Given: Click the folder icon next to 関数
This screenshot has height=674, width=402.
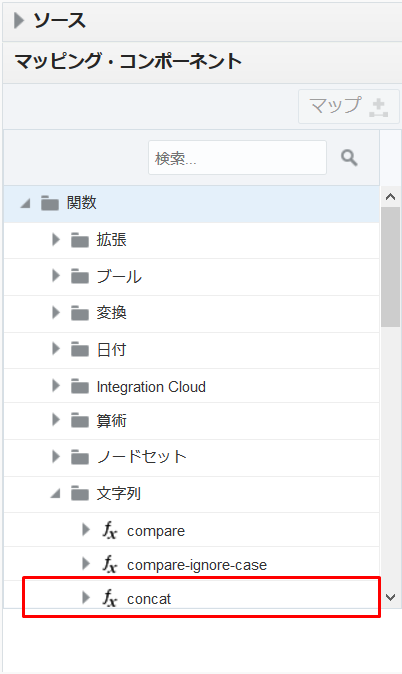Looking at the screenshot, I should (x=50, y=203).
